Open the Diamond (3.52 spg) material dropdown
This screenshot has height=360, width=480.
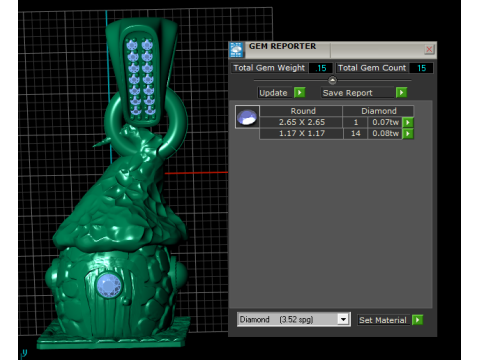293,320
